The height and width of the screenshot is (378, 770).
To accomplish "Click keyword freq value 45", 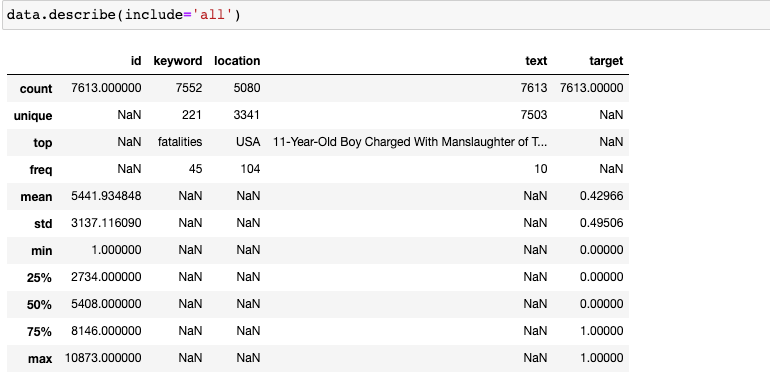I will click(x=196, y=169).
